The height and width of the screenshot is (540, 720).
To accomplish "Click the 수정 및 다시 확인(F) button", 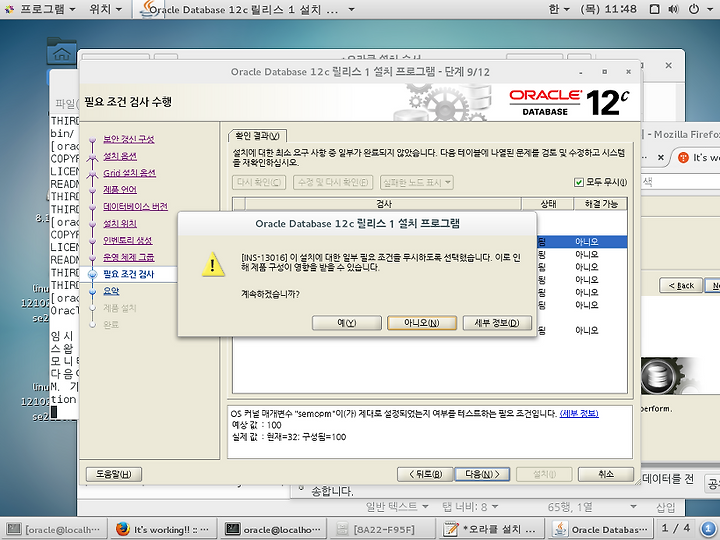I will coord(333,182).
